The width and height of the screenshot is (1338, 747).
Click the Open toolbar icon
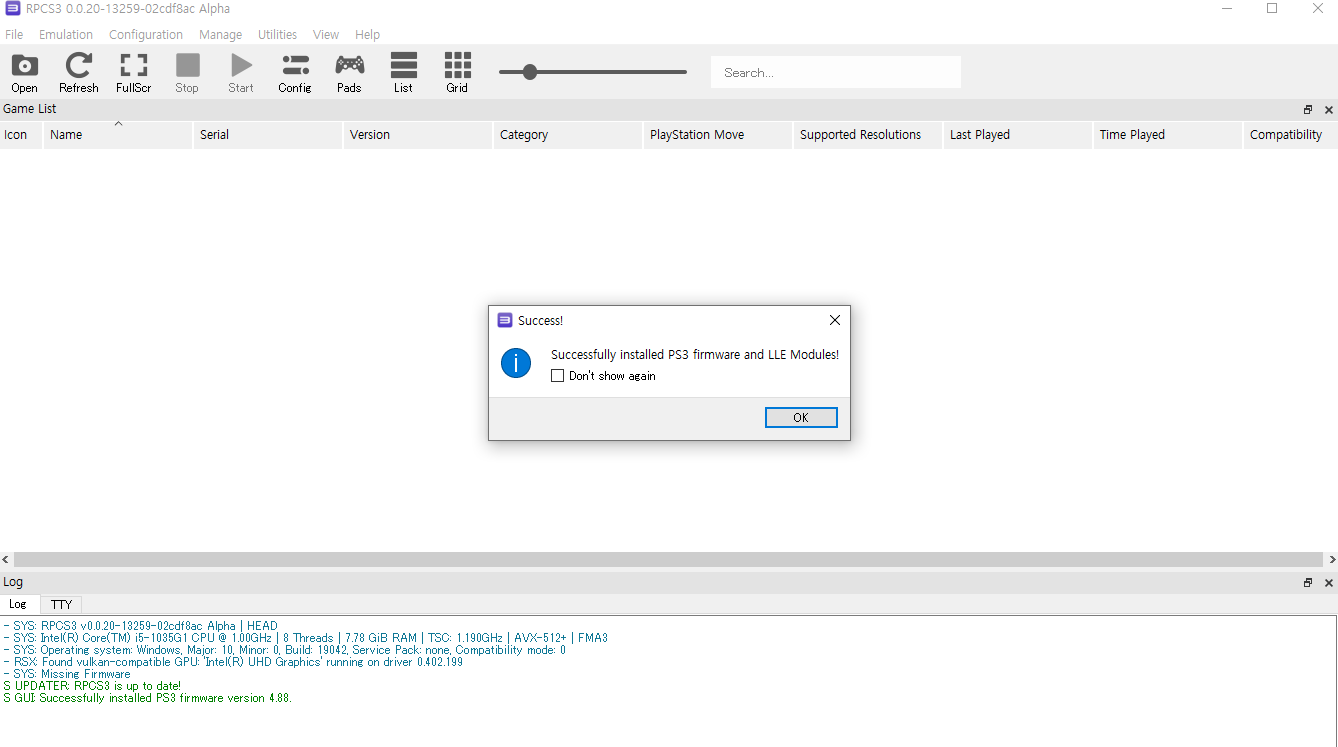pos(24,73)
